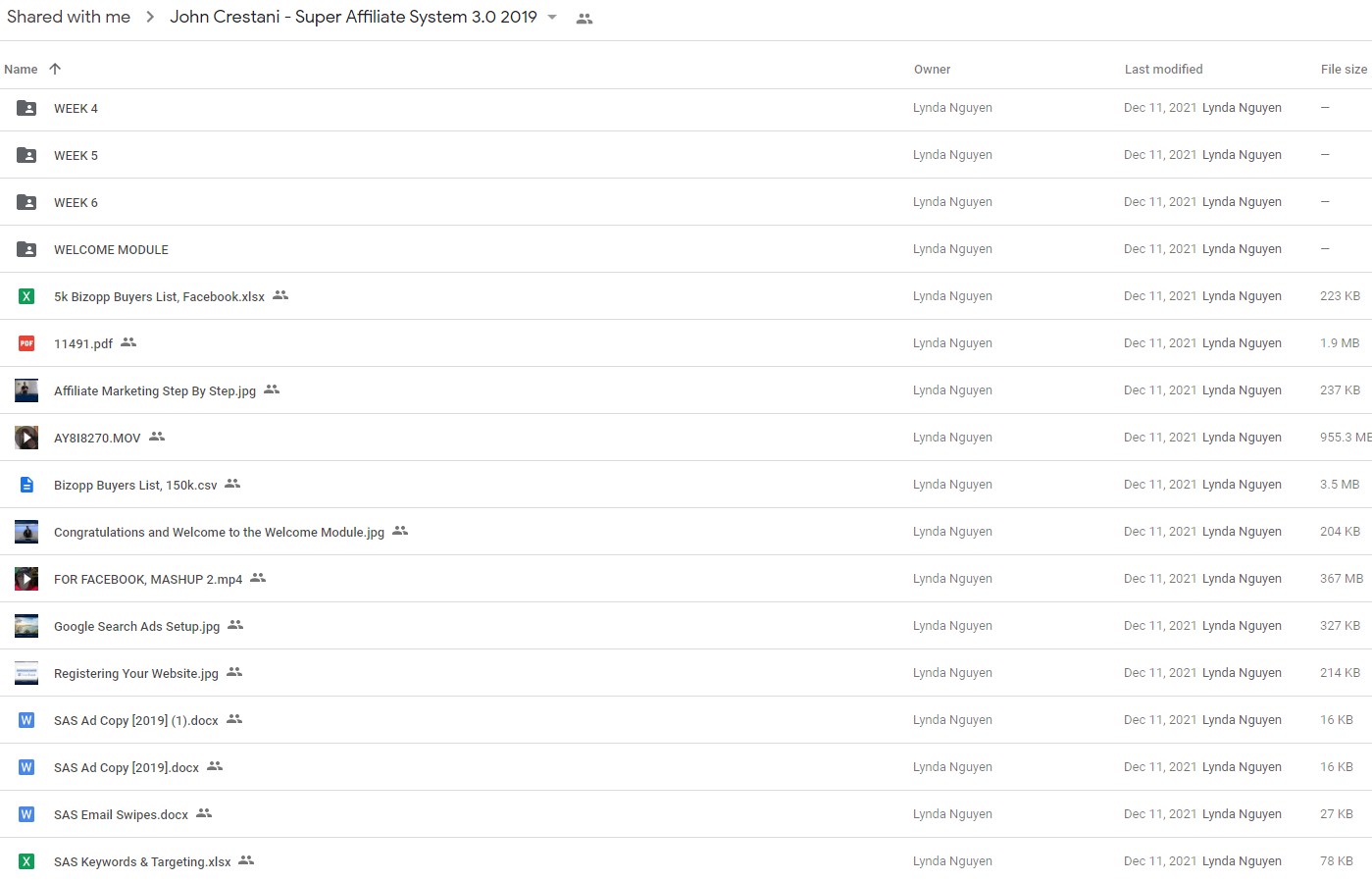Image resolution: width=1372 pixels, height=881 pixels.
Task: Click Word icon for SAS Email Swipes.docx
Action: point(26,814)
